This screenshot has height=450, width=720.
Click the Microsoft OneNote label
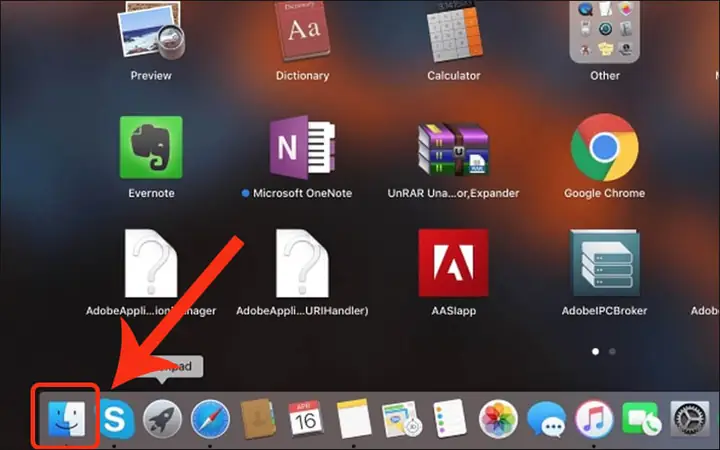pyautogui.click(x=302, y=193)
